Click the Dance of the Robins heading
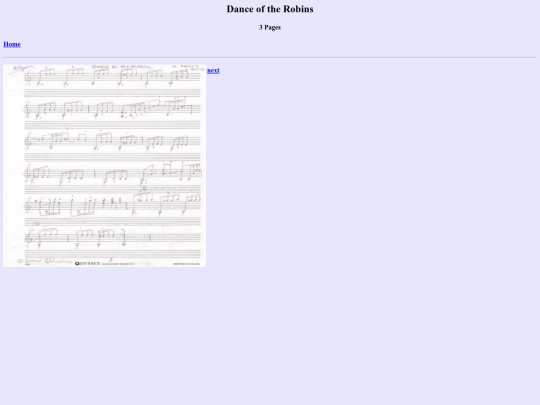Viewport: 540px width, 405px height. [x=270, y=9]
